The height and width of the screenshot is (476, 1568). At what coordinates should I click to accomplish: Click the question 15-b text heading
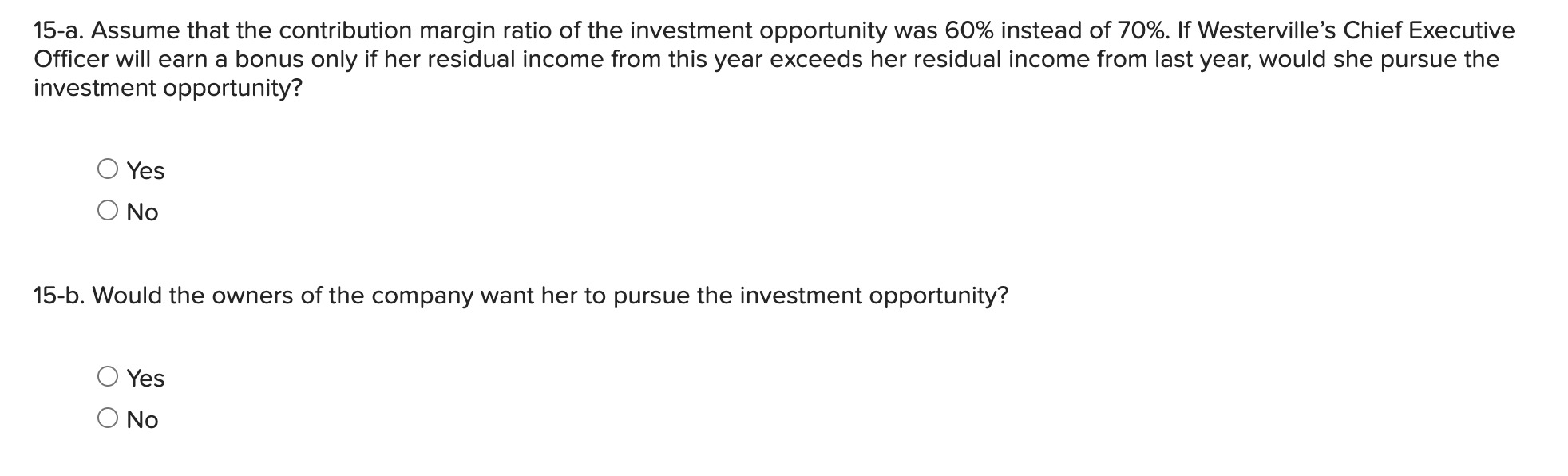click(519, 294)
